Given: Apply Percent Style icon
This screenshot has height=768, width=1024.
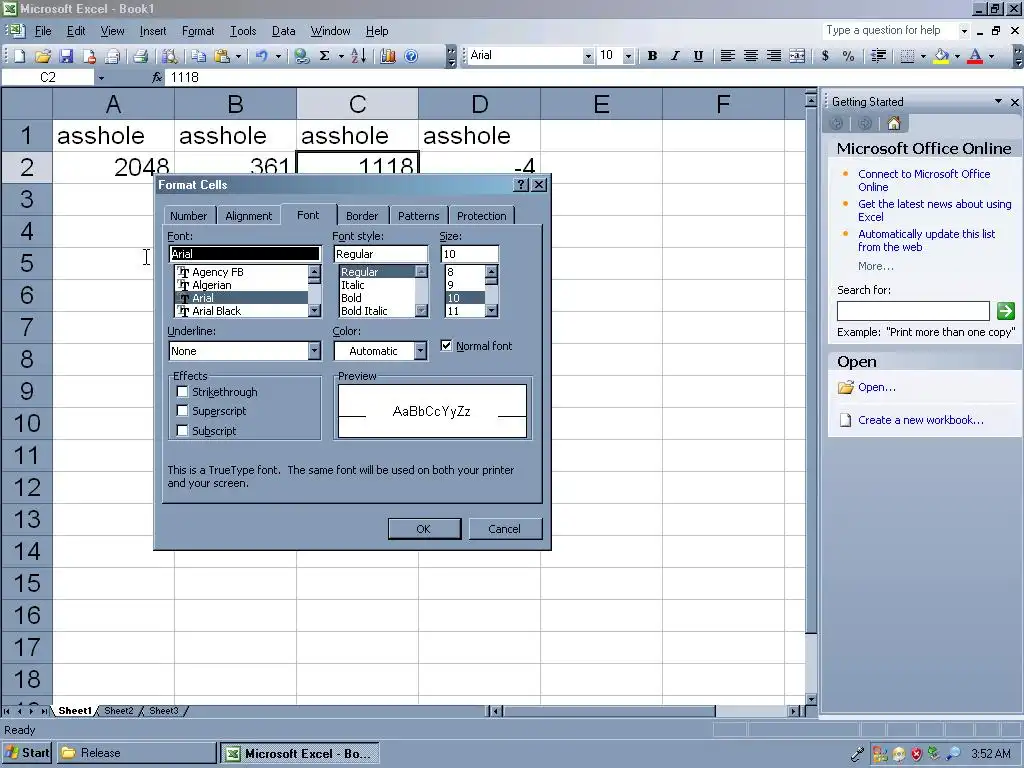Looking at the screenshot, I should [848, 56].
